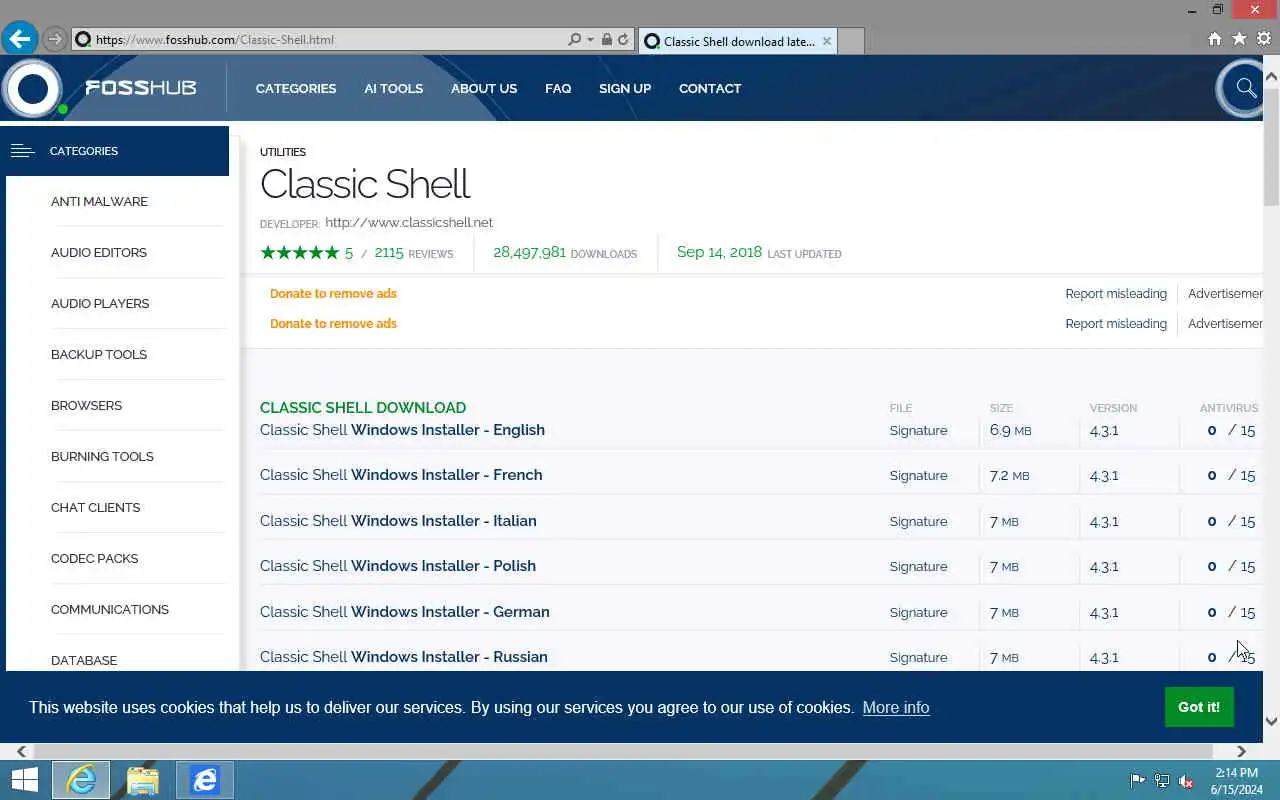Open the Classic Shell download tab
Viewport: 1280px width, 800px height.
pos(737,41)
